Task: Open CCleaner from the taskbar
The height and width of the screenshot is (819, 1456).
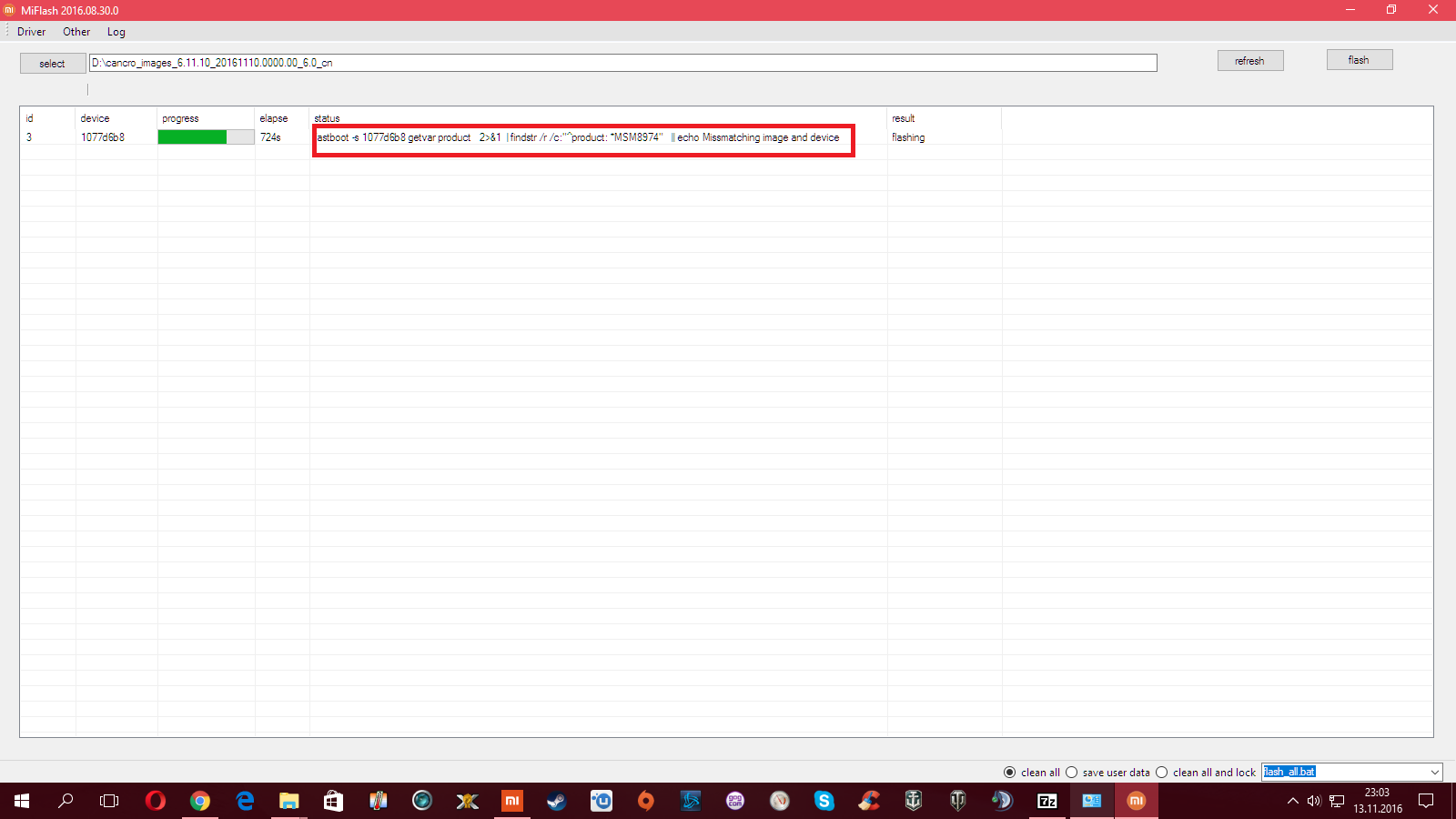Action: coord(869,801)
